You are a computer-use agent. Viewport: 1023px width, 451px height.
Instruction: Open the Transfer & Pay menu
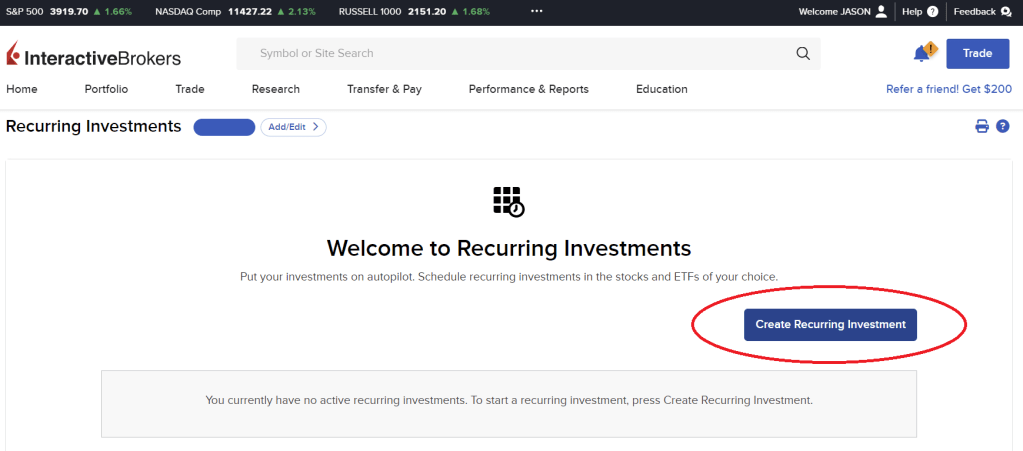tap(384, 89)
